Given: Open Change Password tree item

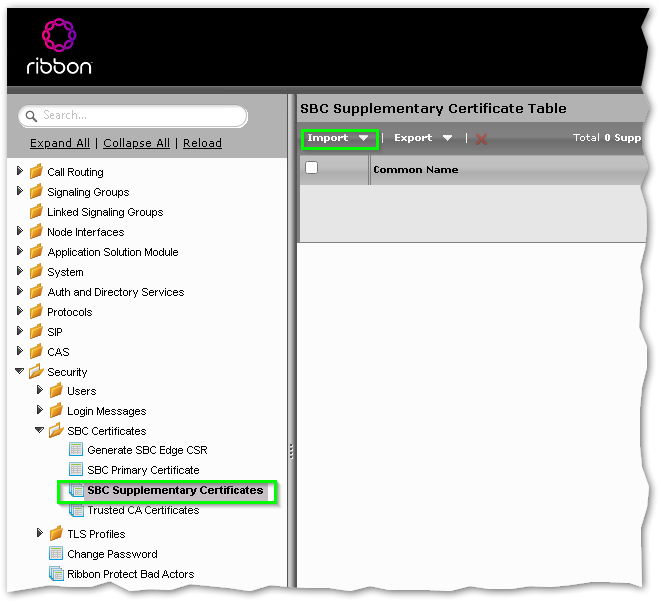Looking at the screenshot, I should 113,554.
